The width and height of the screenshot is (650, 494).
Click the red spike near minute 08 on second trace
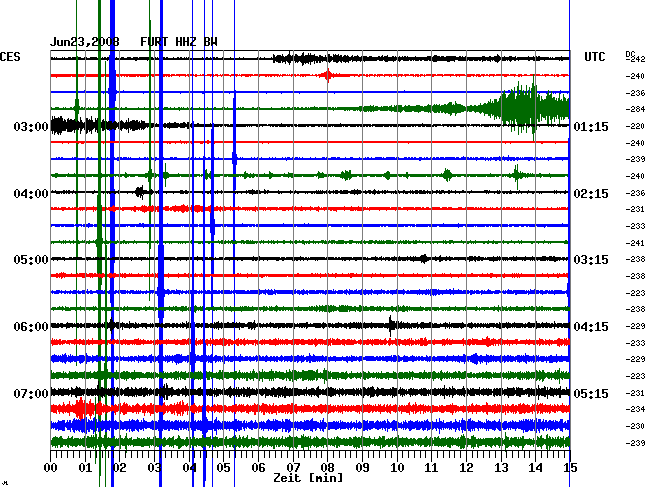click(328, 75)
